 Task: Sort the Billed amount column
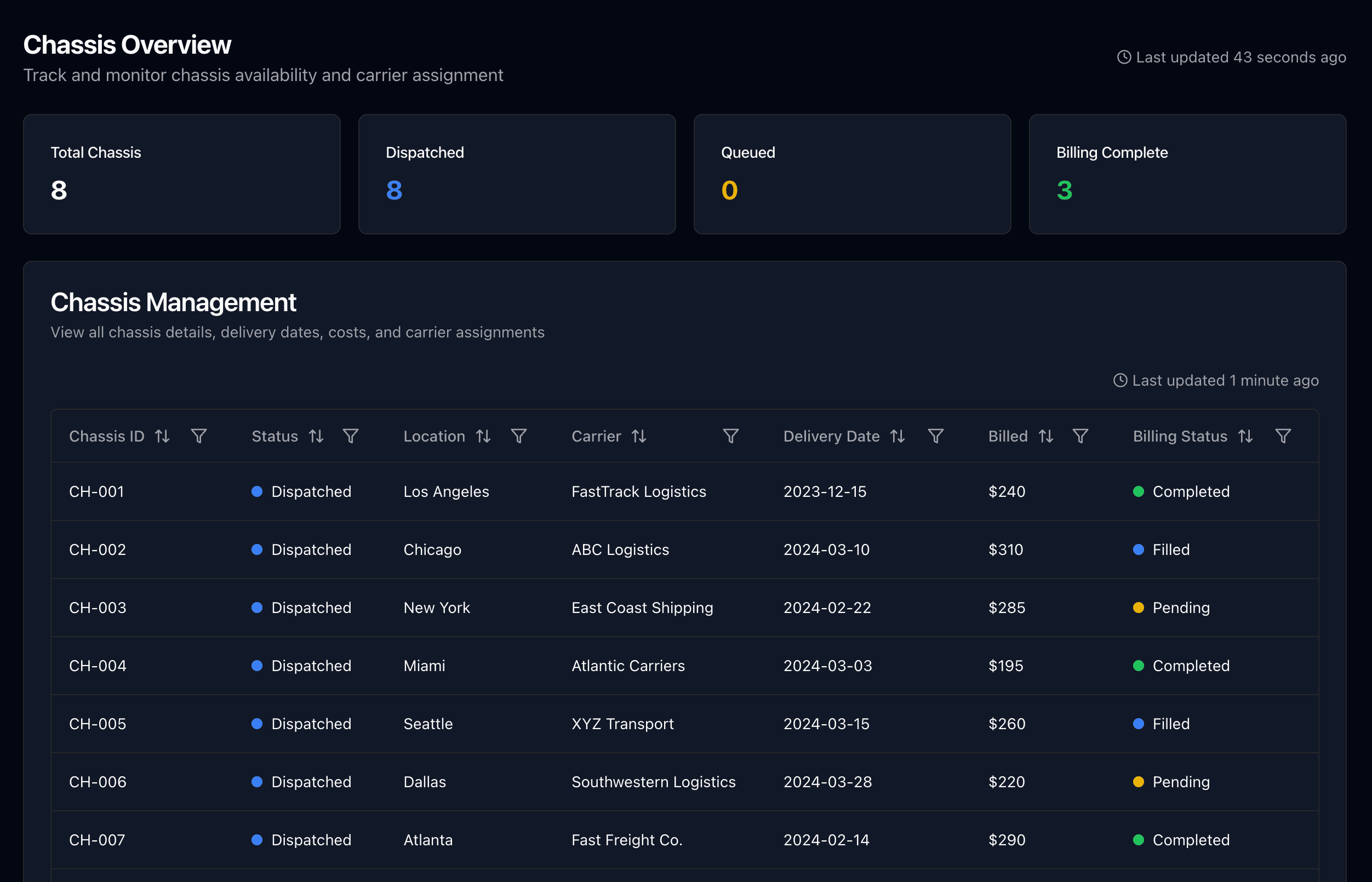coord(1046,437)
